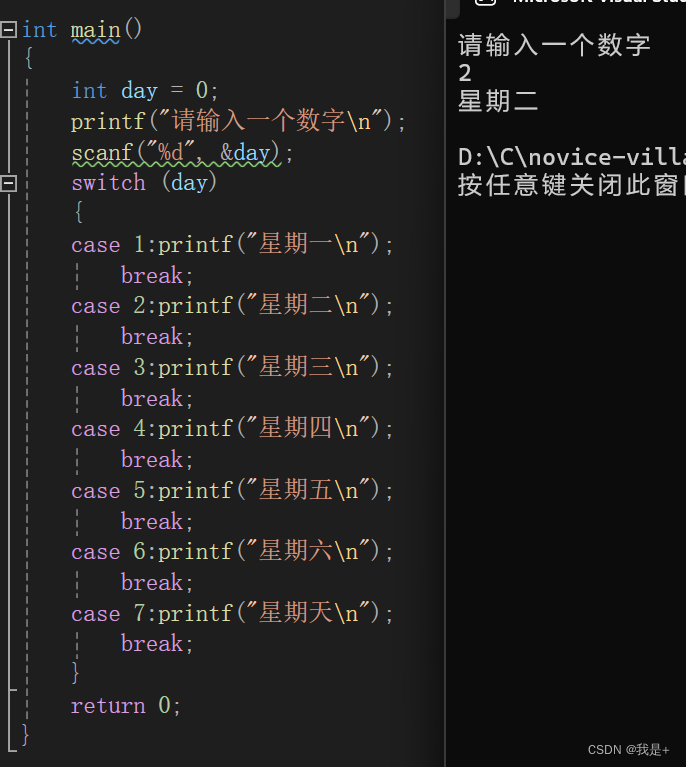This screenshot has height=767, width=686.
Task: Click the 'int main()' declaration line
Action: (82, 30)
